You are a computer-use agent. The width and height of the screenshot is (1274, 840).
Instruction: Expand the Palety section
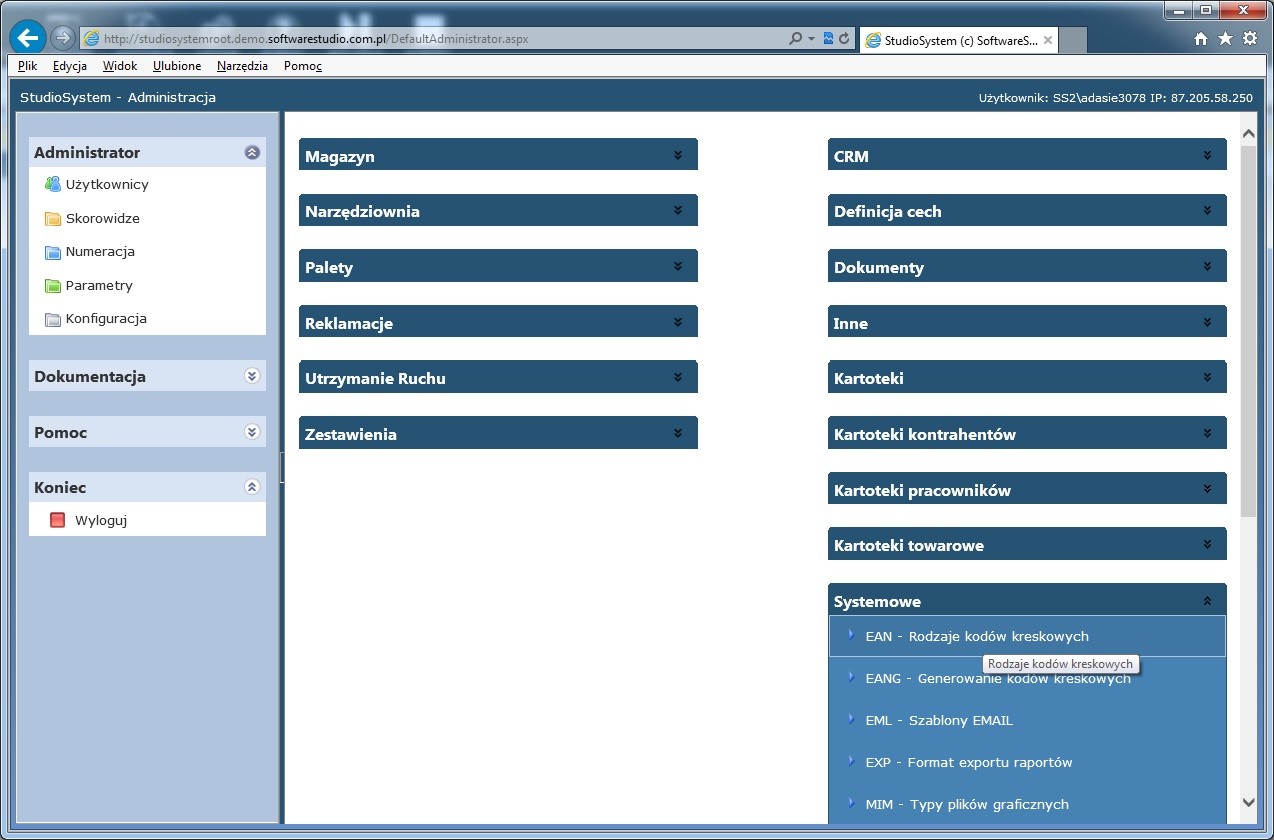tap(678, 267)
